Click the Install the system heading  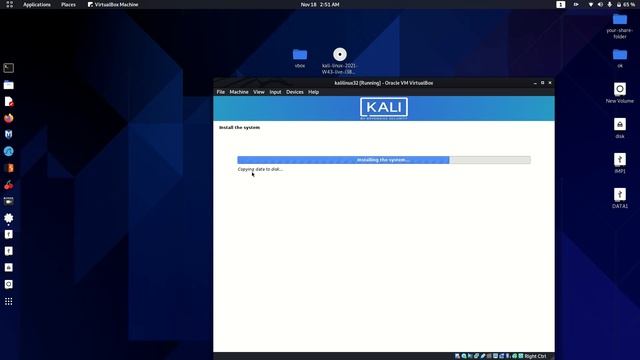tap(239, 127)
